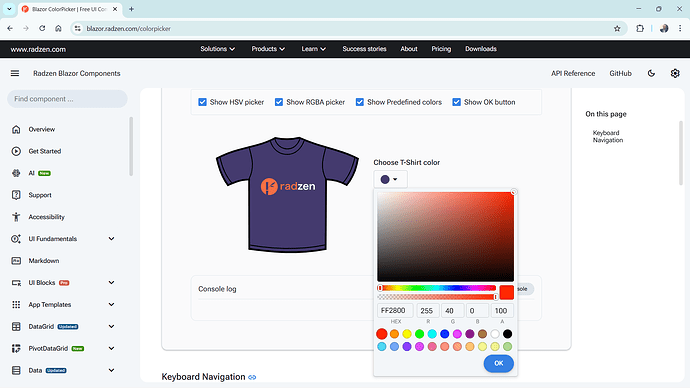Viewport: 690px width, 388px height.
Task: Toggle the T-Shirt color picker dropdown
Action: pyautogui.click(x=390, y=179)
